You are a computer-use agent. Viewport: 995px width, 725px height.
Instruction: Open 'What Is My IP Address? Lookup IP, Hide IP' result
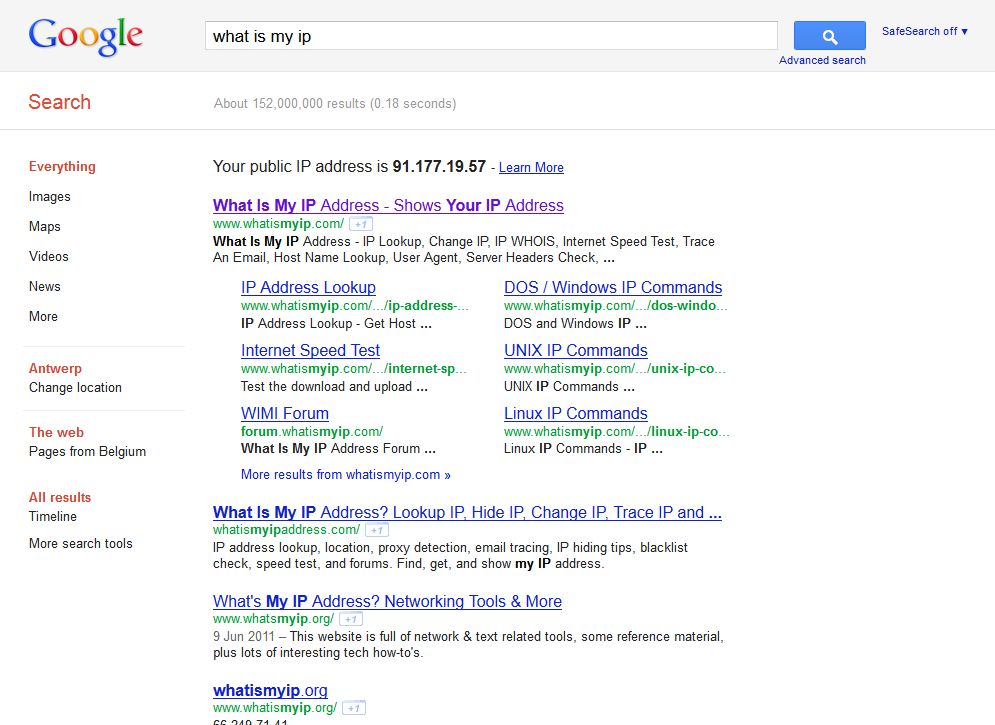[467, 513]
